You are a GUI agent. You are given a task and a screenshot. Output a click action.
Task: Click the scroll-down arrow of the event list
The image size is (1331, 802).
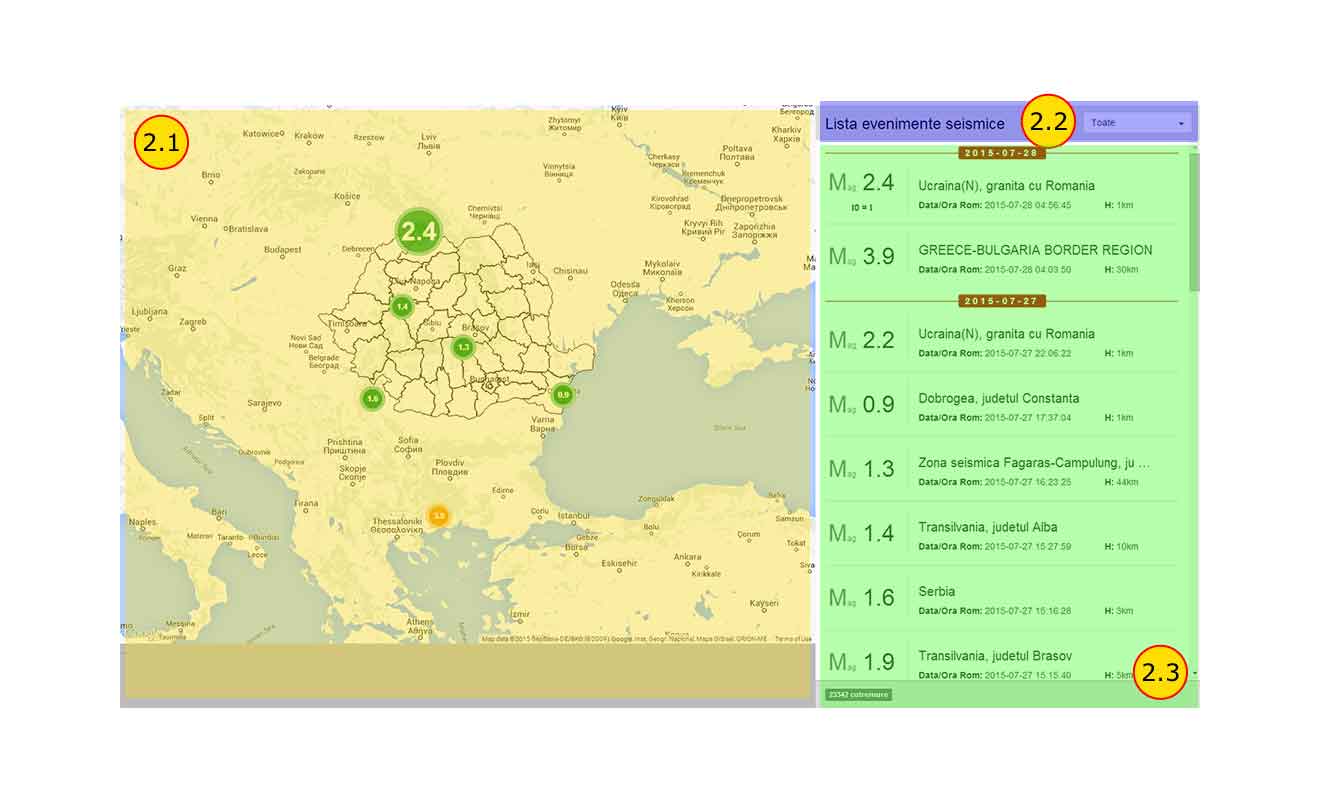[x=1194, y=674]
